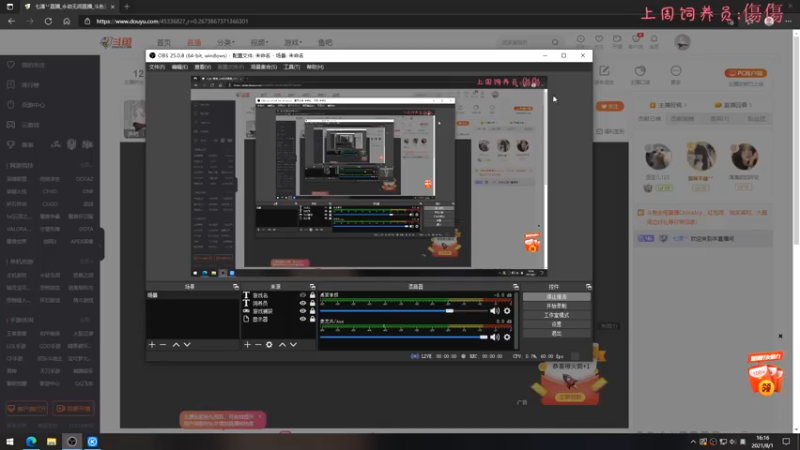Toggle the lock on the game capture source
The height and width of the screenshot is (450, 800).
point(312,311)
